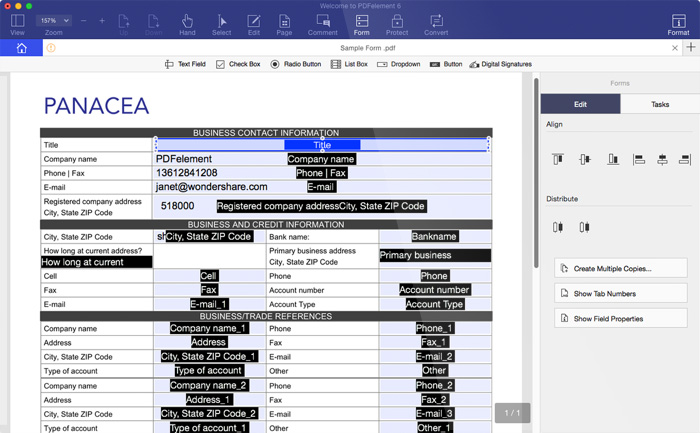Select the Phone | Fax field with 13612841208
The width and height of the screenshot is (700, 433).
click(x=322, y=173)
